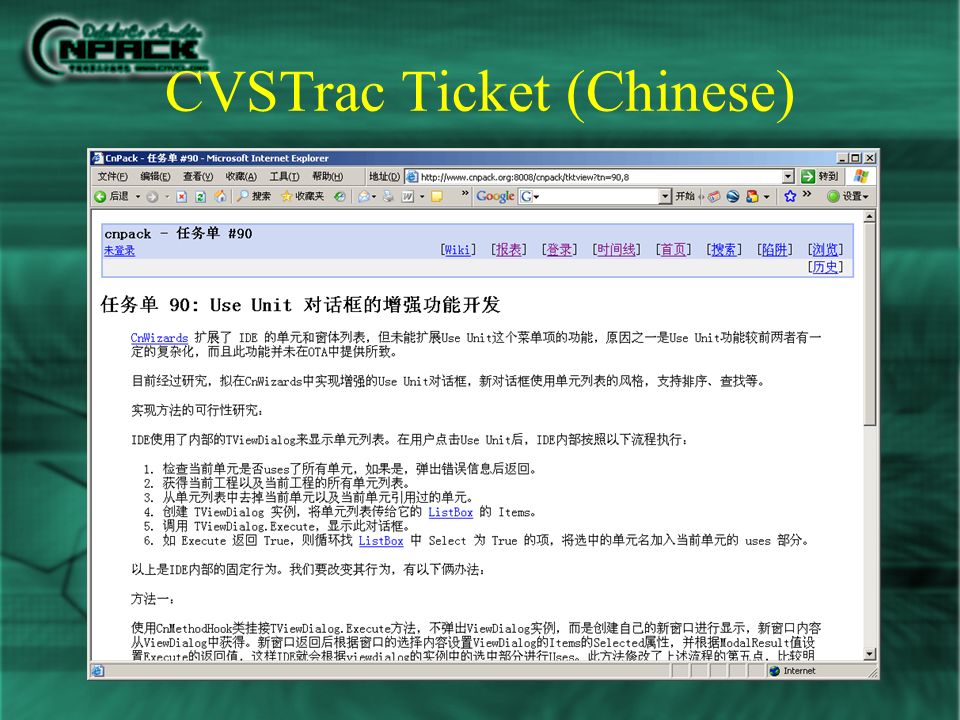Click the History/Media icon next to Favorites
The height and width of the screenshot is (720, 960).
340,196
